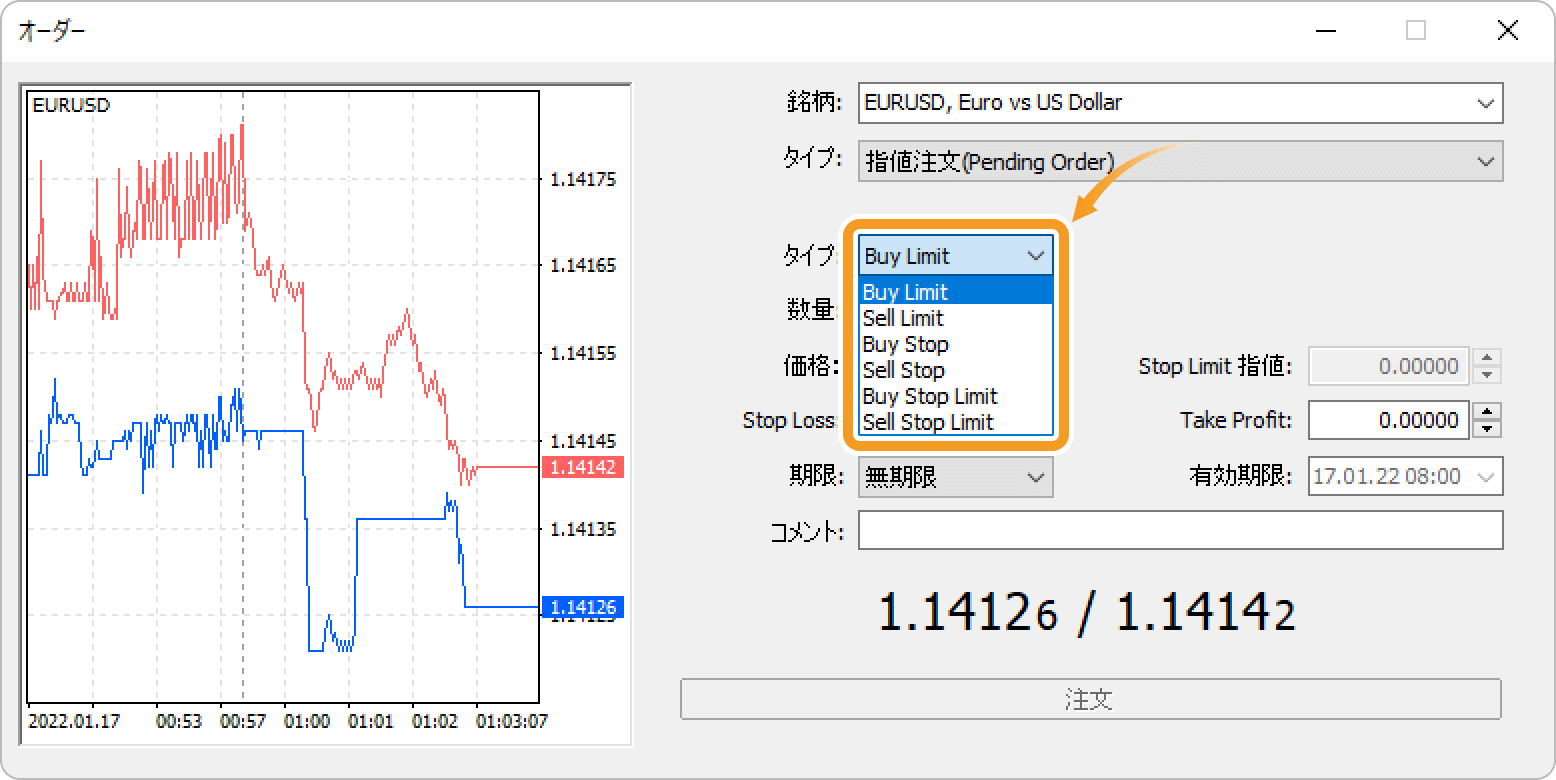Click the 1.14175 price axis label

583,180
